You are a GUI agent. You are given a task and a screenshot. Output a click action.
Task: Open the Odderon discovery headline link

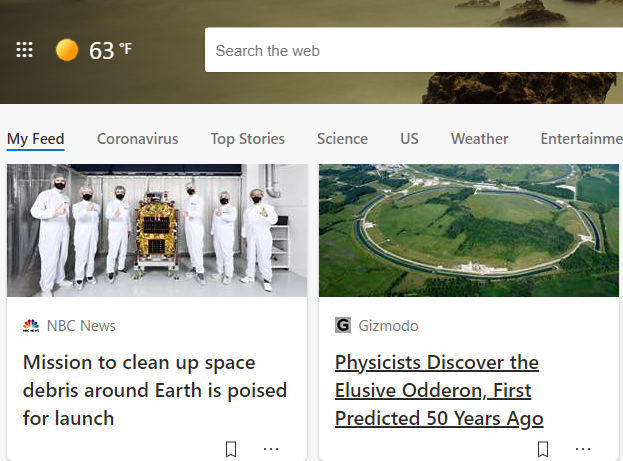439,390
